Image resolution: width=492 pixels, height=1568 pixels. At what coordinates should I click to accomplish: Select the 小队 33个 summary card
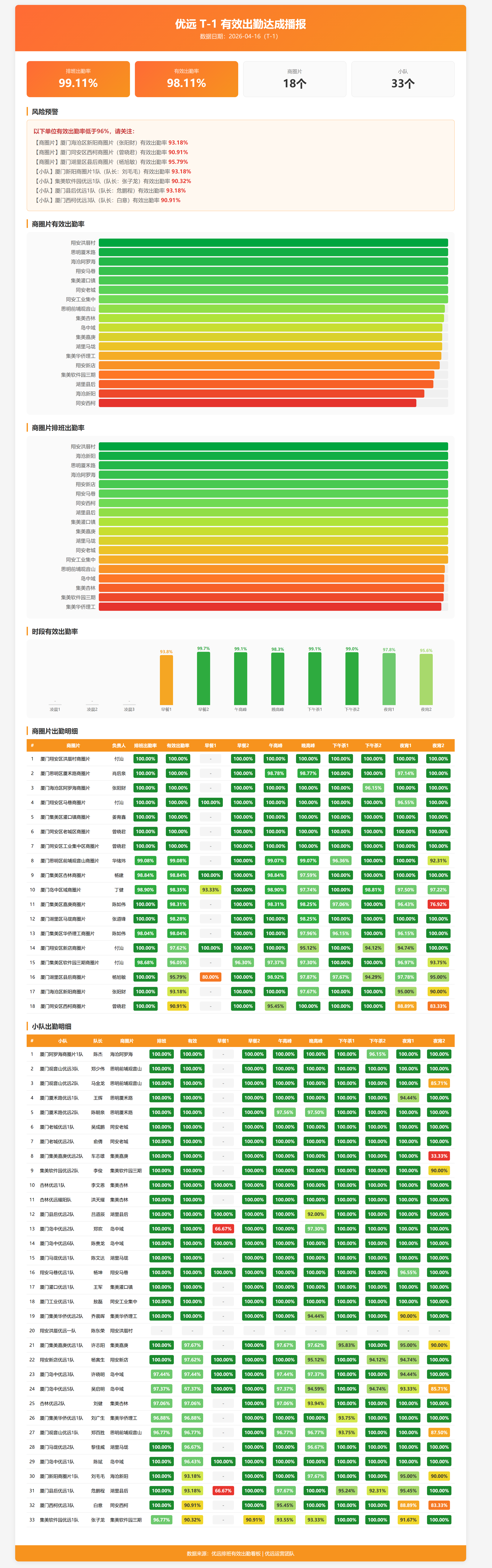click(x=403, y=79)
